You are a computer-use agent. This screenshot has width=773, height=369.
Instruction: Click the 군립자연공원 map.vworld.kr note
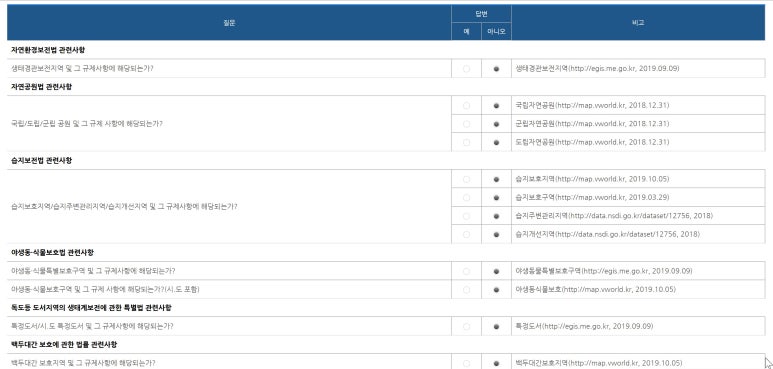(x=592, y=124)
